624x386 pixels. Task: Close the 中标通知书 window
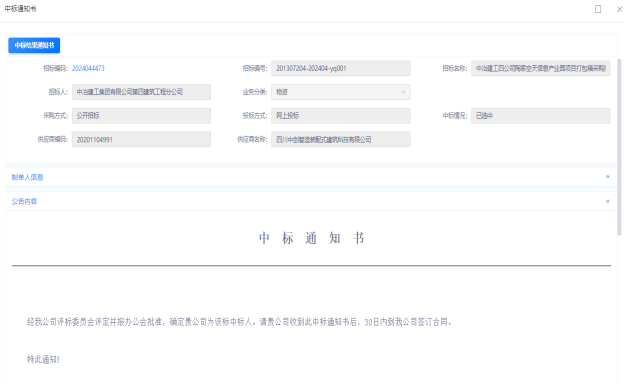(x=619, y=9)
